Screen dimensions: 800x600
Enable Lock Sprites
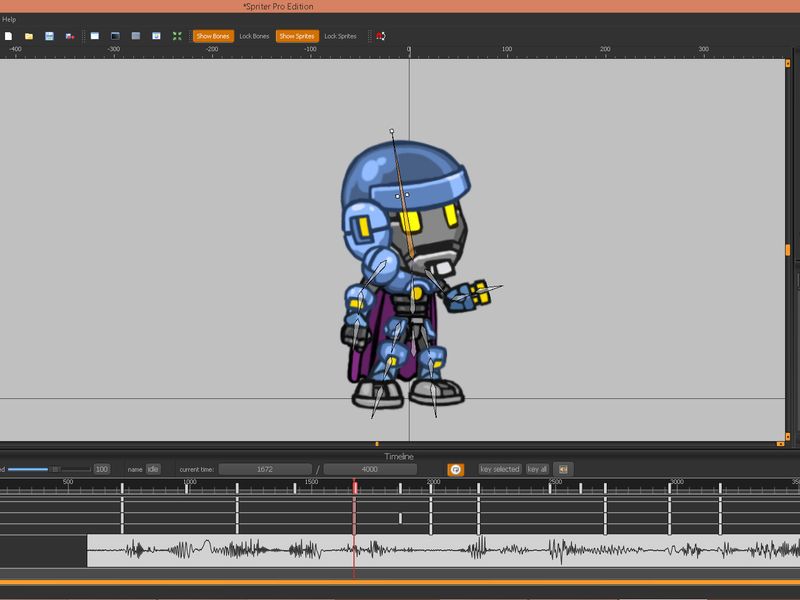click(x=340, y=36)
